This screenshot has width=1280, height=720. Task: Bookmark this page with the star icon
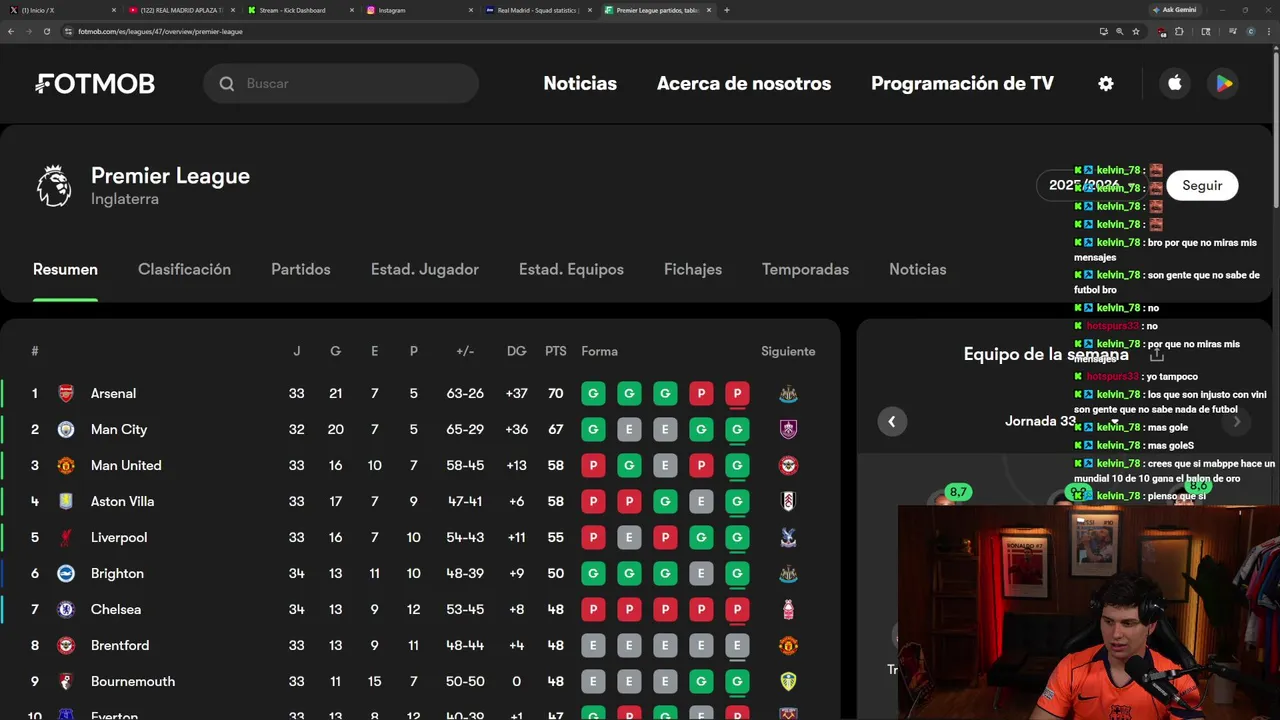(1136, 31)
